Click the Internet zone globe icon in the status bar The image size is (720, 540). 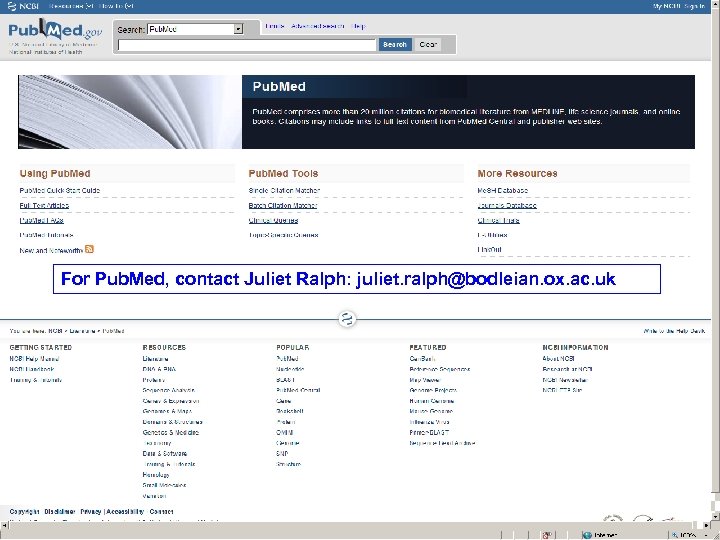click(x=586, y=535)
